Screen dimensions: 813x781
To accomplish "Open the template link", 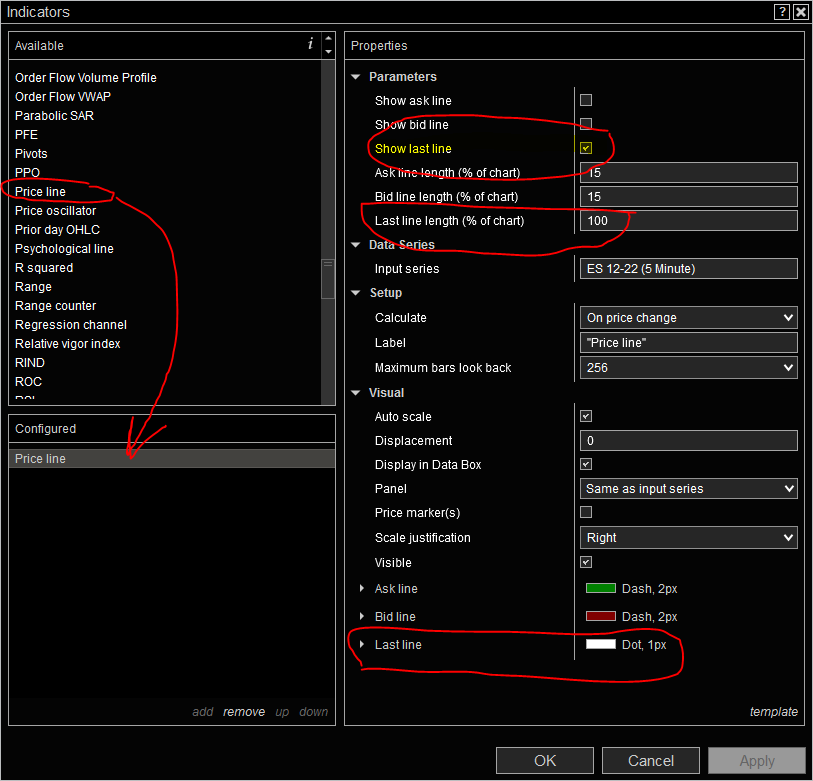I will (774, 712).
